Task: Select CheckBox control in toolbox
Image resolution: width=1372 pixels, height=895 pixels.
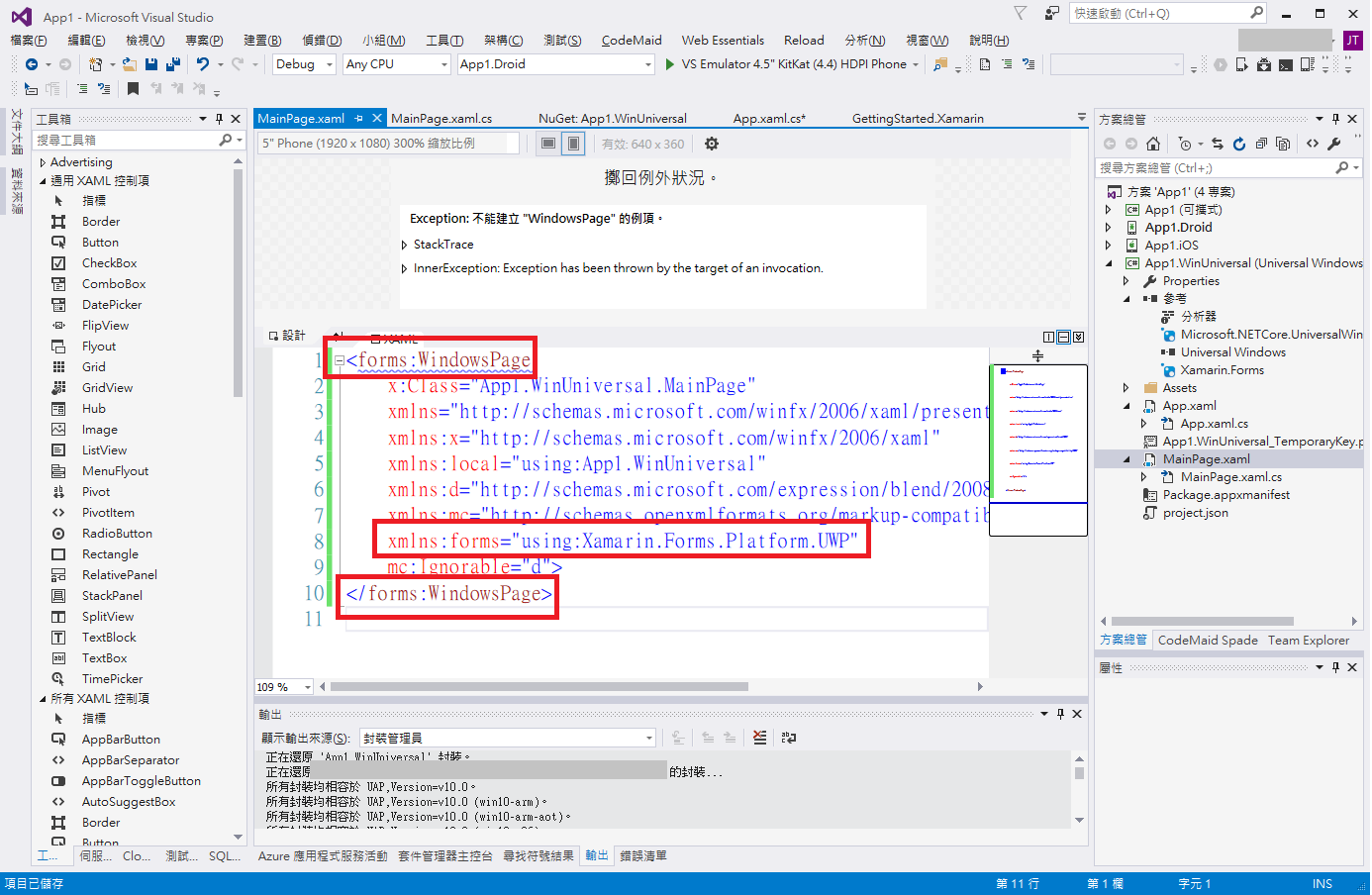Action: pos(109,263)
